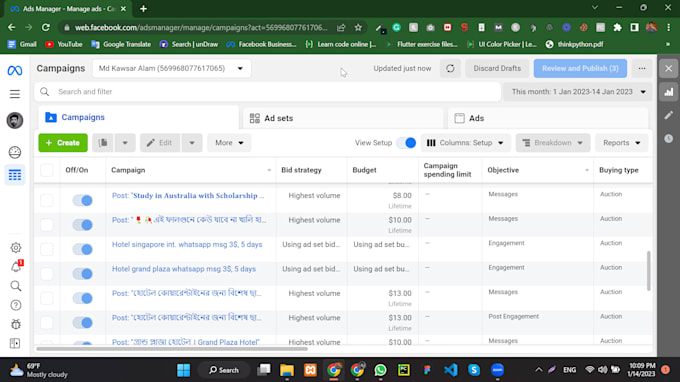Open the YouTube bookmark
The image size is (680, 382).
coord(64,44)
